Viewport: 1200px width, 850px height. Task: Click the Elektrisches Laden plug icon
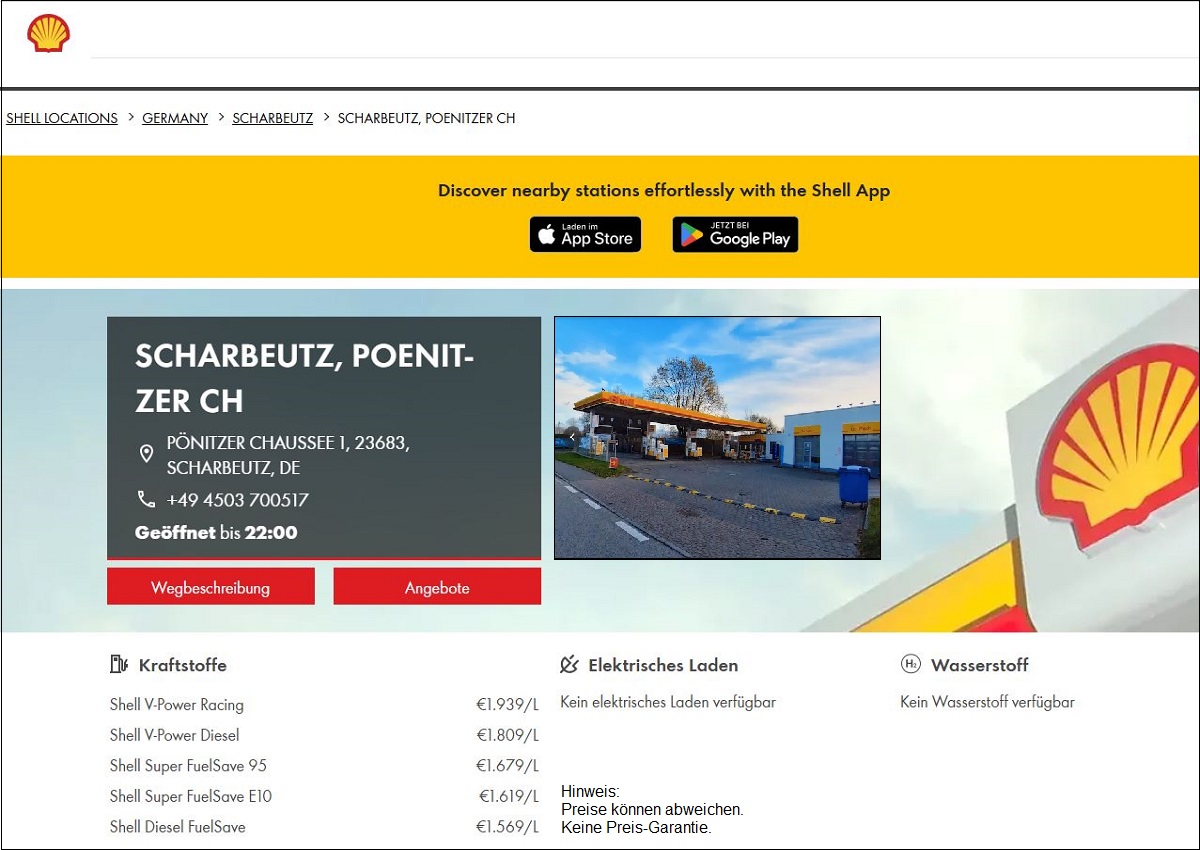point(569,664)
